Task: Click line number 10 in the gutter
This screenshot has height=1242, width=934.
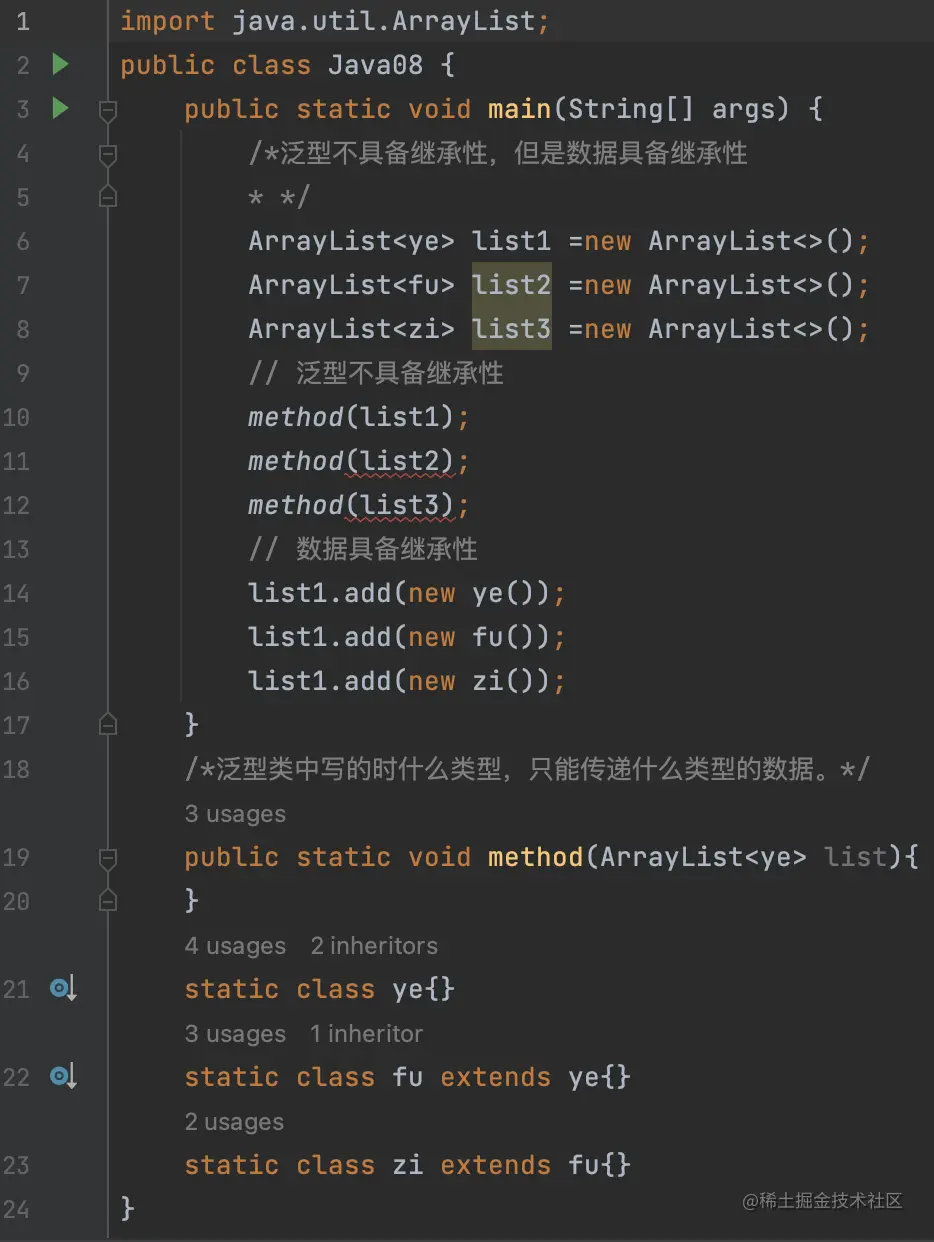Action: click(16, 417)
